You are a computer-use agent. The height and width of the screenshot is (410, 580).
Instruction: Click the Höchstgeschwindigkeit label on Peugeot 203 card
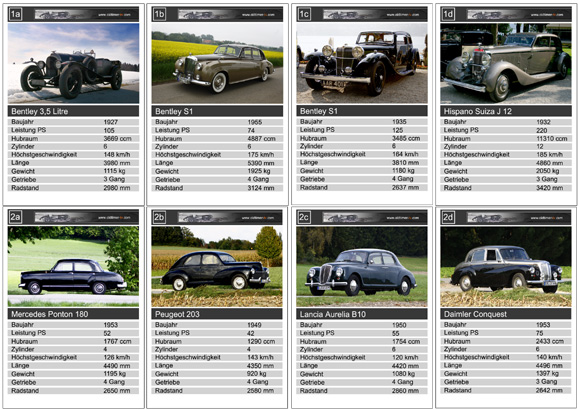tap(188, 357)
